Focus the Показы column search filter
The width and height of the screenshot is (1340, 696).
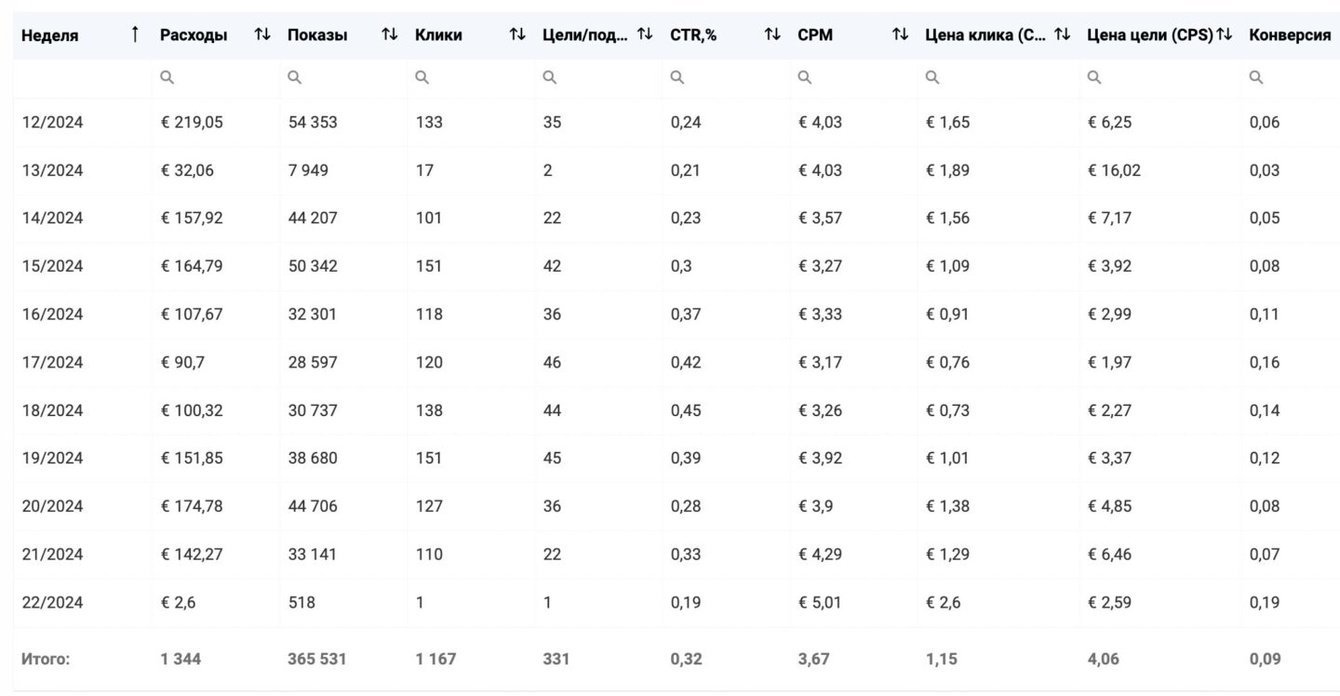342,77
